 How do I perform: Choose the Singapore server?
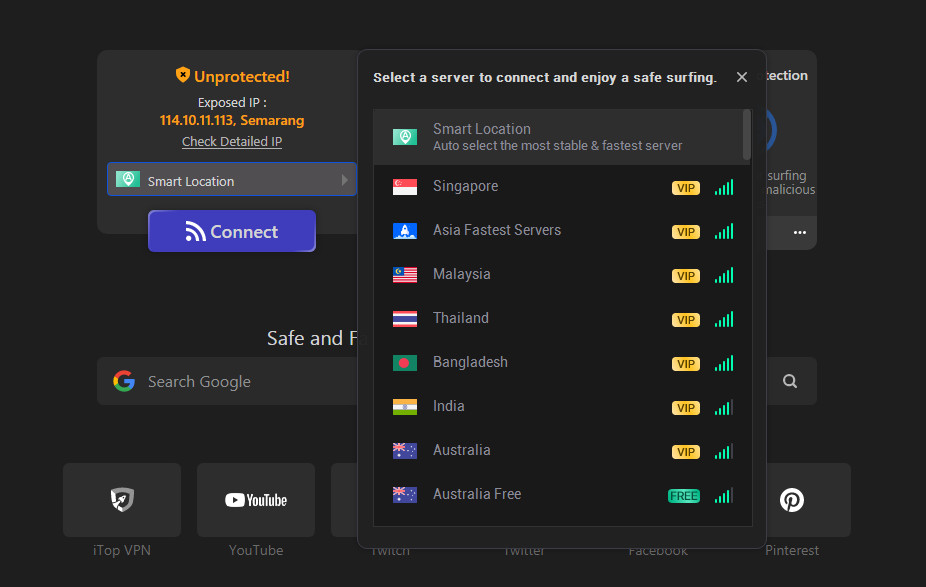pos(562,187)
